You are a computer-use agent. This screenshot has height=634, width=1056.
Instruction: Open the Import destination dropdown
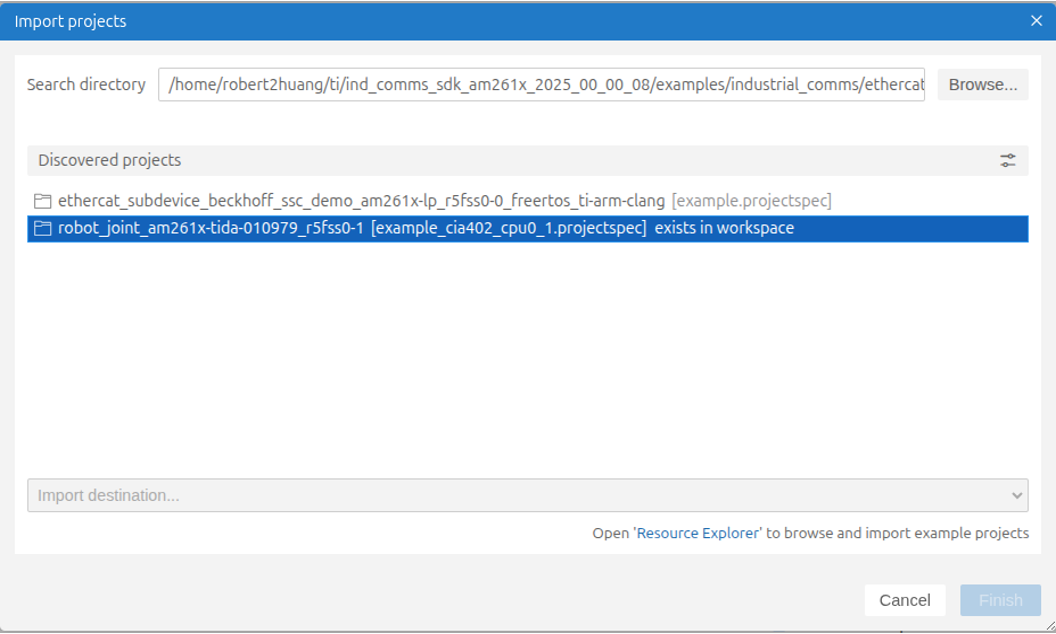(527, 495)
